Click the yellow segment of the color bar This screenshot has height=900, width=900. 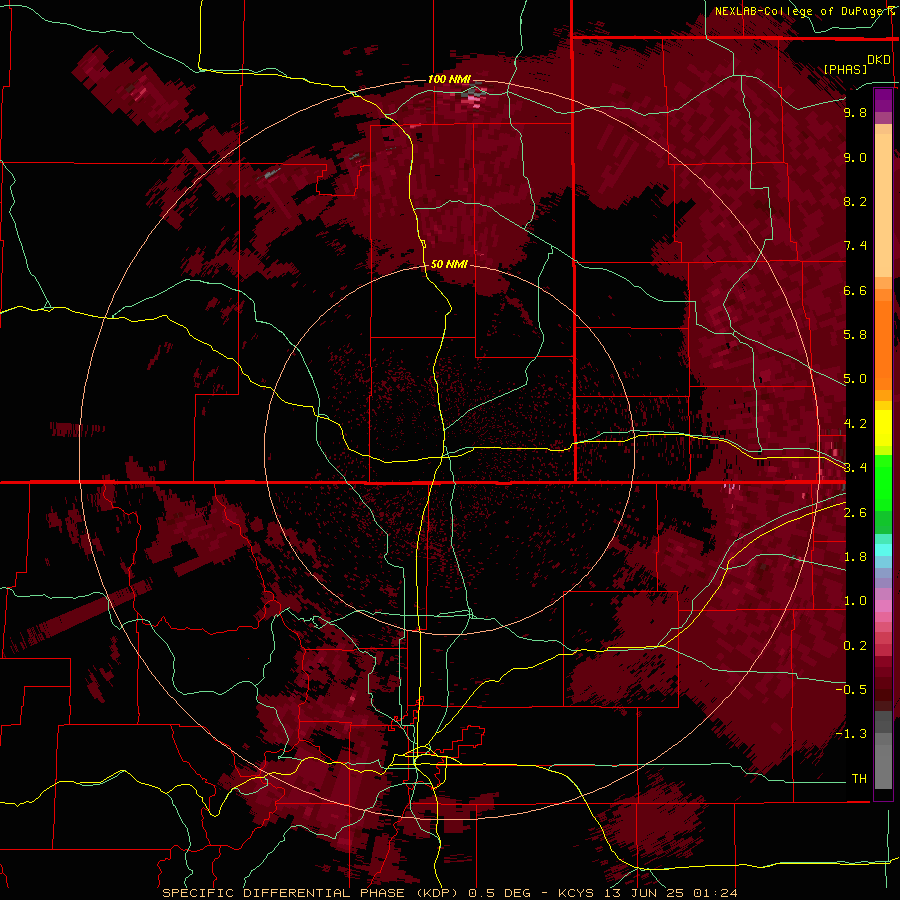pos(883,428)
